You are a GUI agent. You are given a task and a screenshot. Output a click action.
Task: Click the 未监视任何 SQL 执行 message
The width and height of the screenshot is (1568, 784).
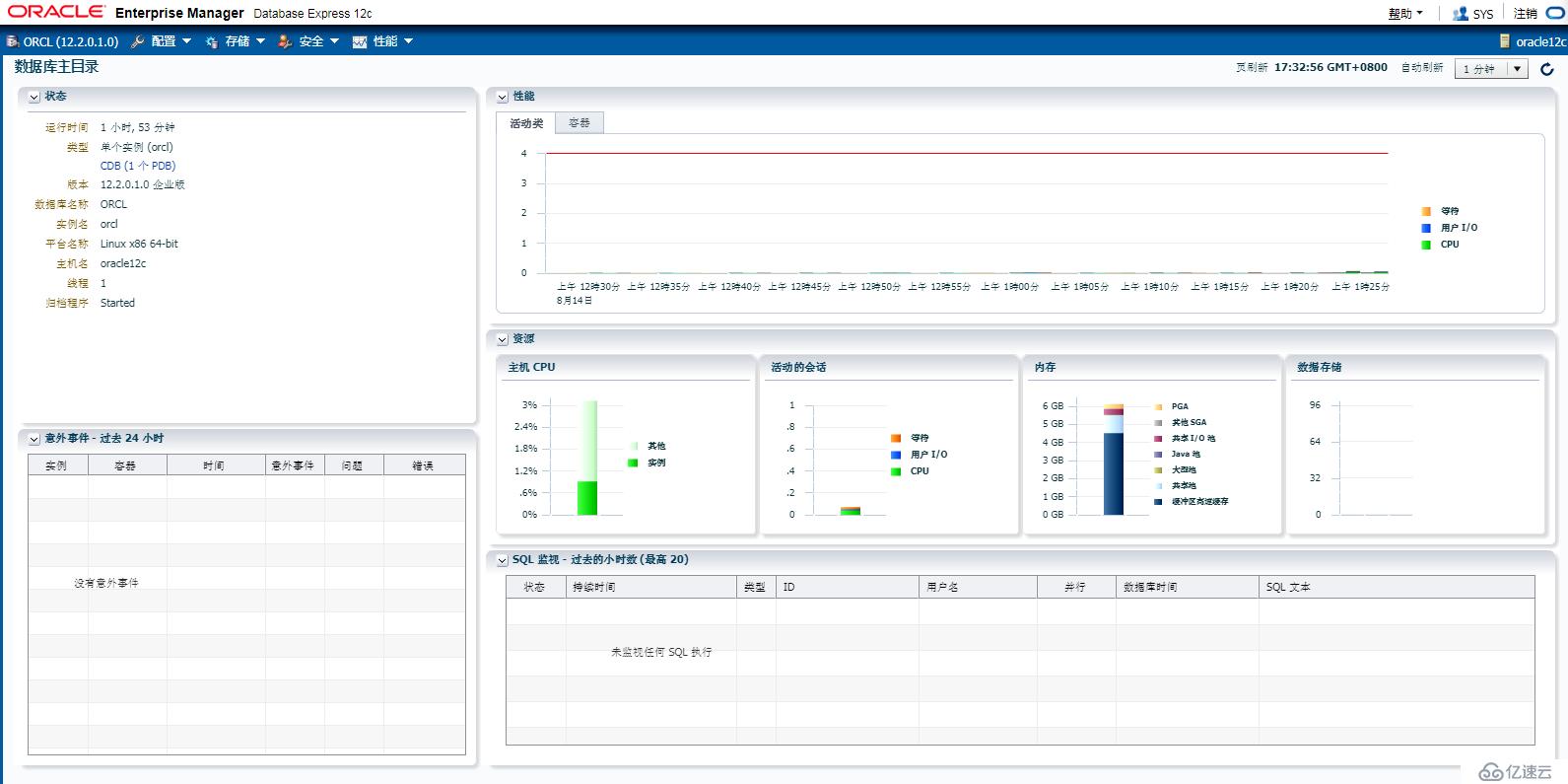(x=661, y=652)
